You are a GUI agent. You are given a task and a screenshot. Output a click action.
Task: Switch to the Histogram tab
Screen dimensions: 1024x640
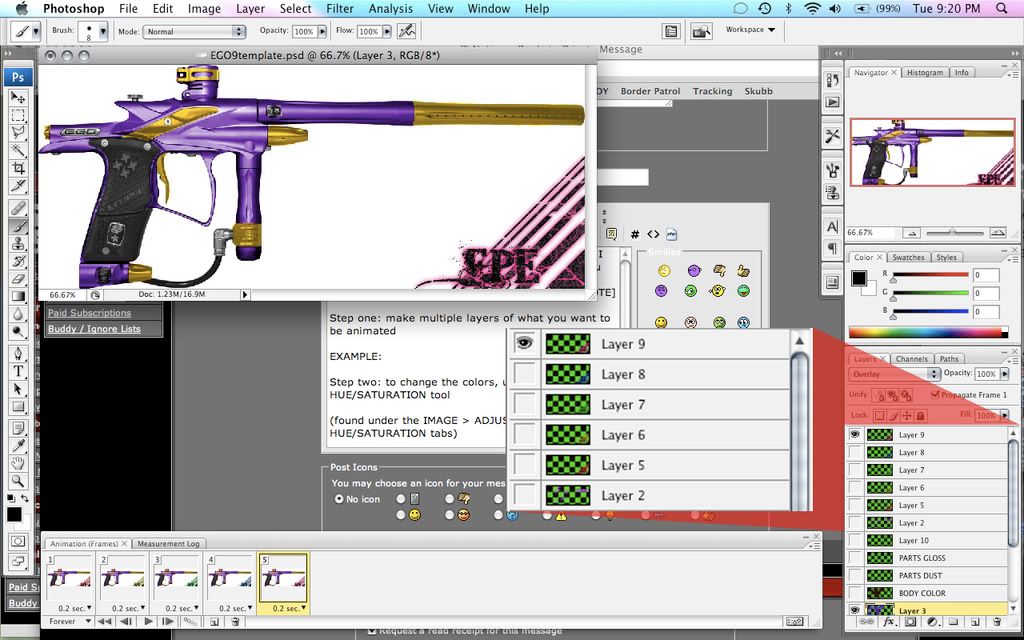[x=924, y=72]
